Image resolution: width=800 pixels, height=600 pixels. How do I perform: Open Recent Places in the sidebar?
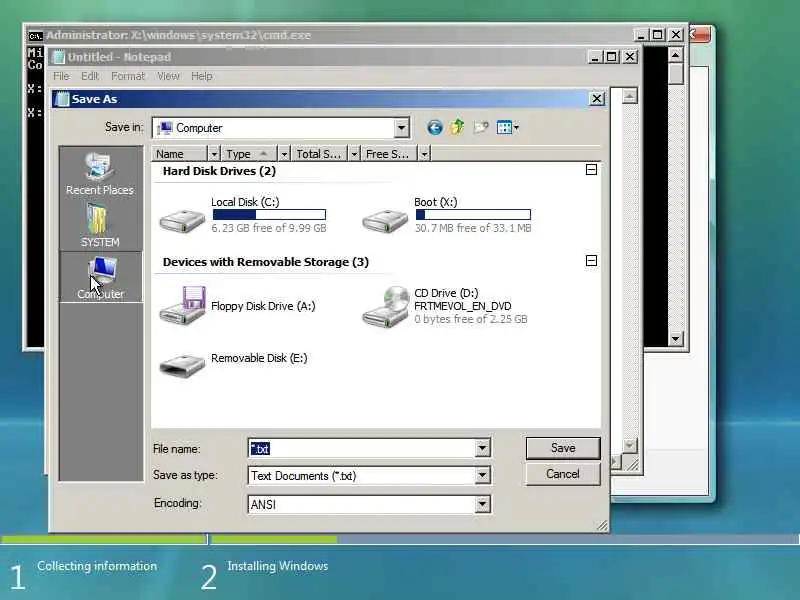click(99, 173)
